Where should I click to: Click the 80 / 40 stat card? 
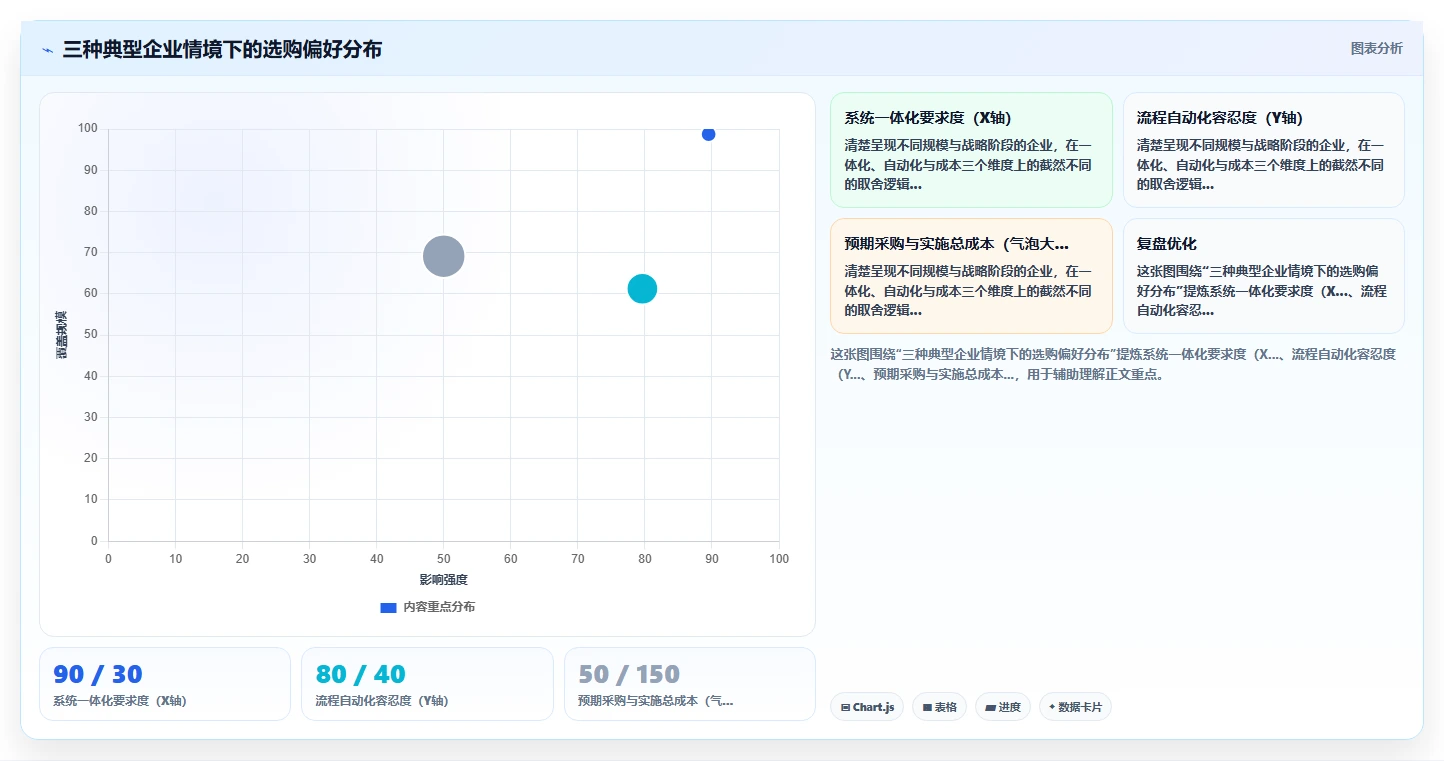pyautogui.click(x=427, y=684)
